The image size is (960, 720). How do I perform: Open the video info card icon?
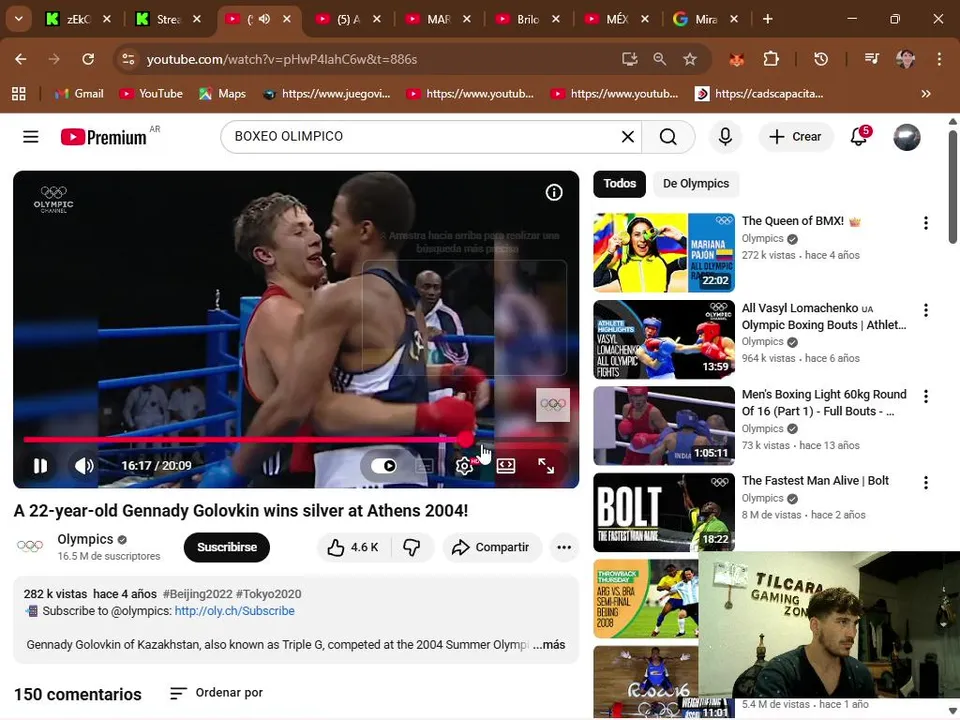pyautogui.click(x=554, y=193)
